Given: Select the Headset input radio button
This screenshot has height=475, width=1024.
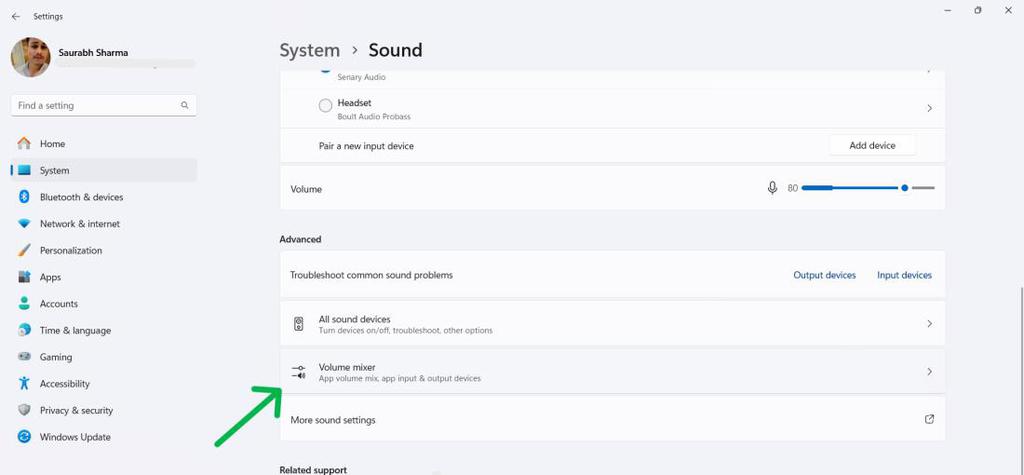Looking at the screenshot, I should click(x=325, y=105).
